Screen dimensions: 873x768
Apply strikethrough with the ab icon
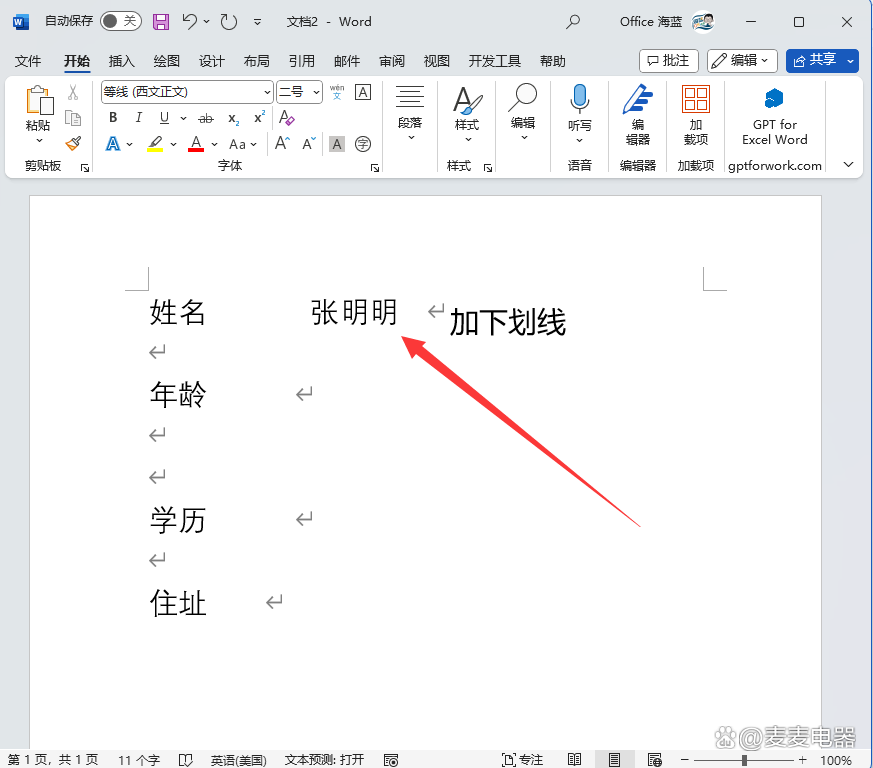pyautogui.click(x=205, y=118)
